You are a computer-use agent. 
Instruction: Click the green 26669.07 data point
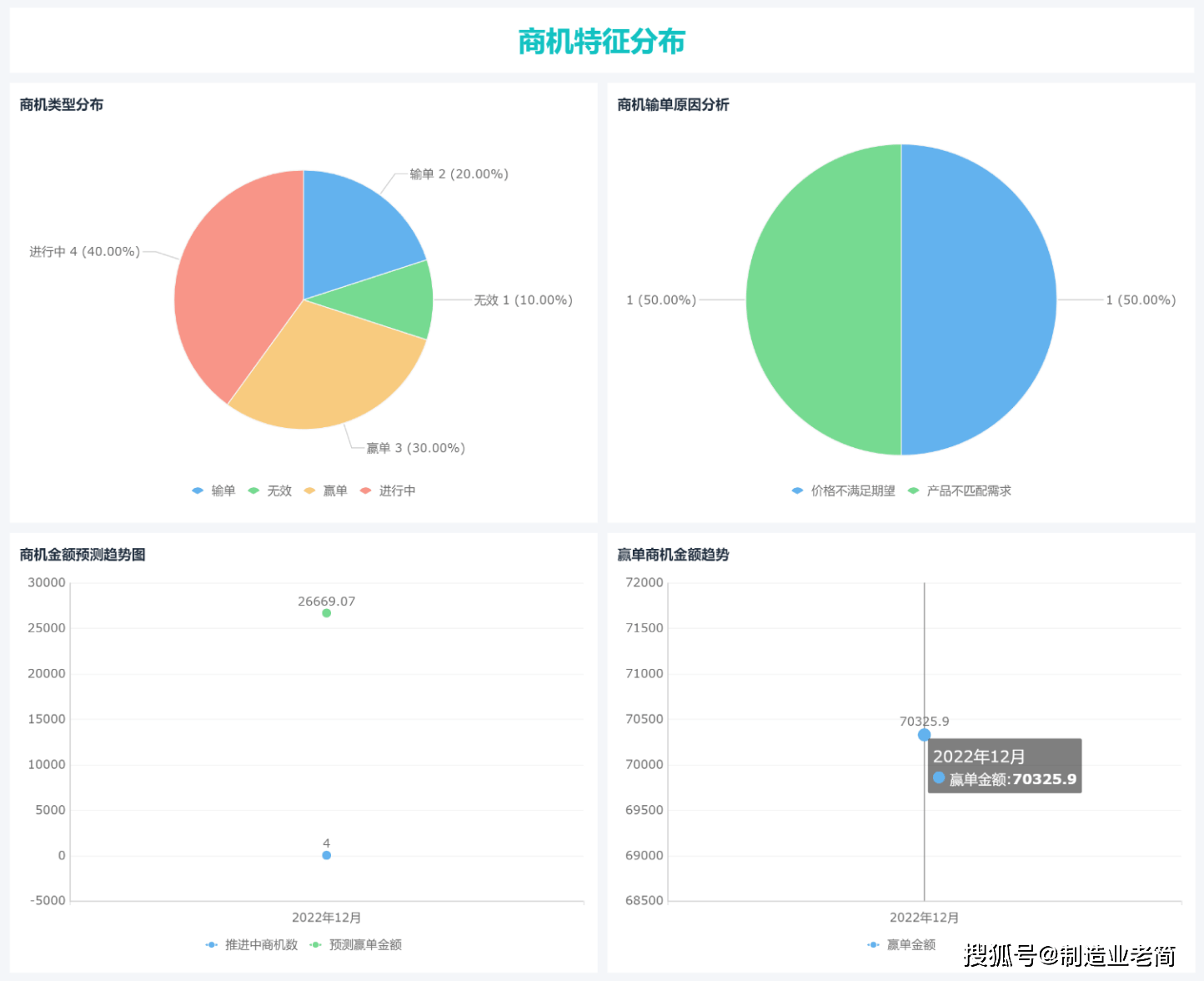point(326,613)
